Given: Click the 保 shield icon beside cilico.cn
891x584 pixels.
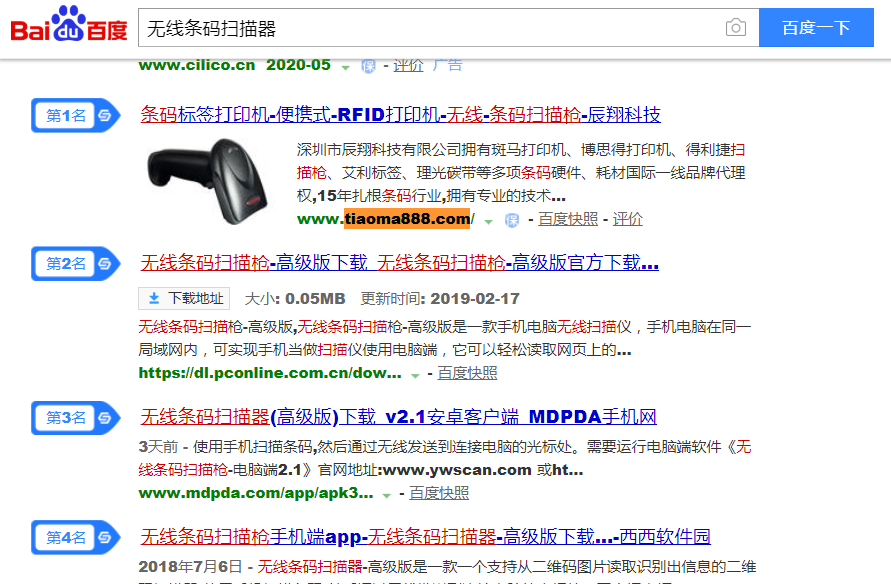Looking at the screenshot, I should [x=368, y=66].
